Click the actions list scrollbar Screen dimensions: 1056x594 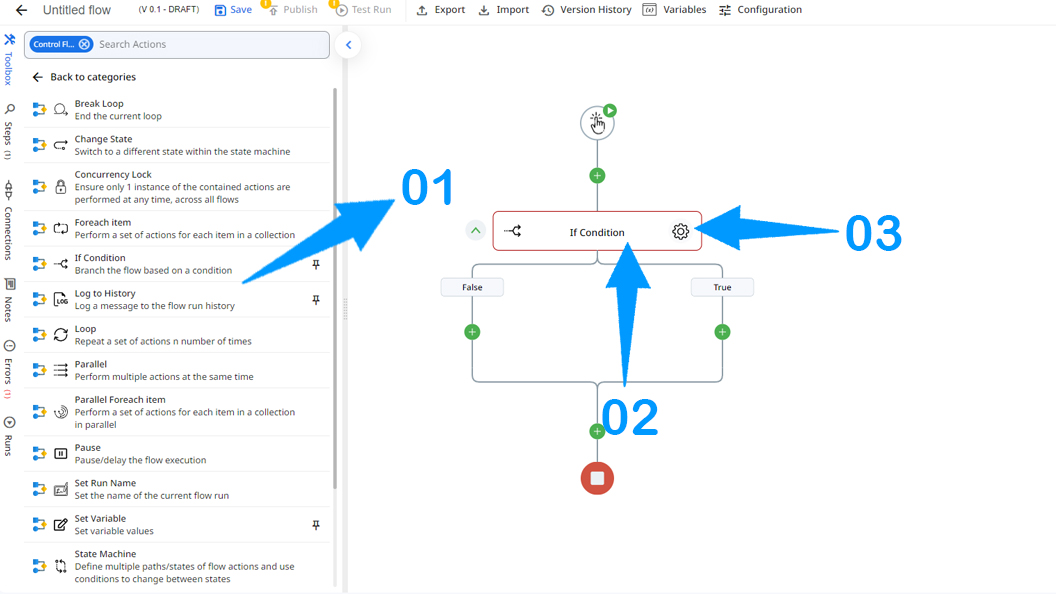point(335,288)
